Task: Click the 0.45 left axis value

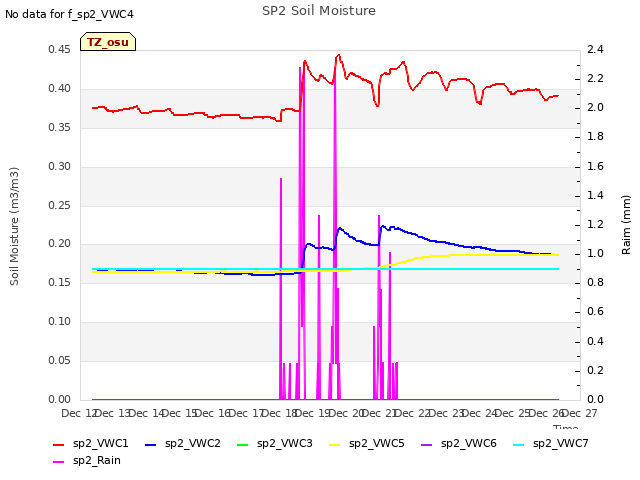Action: point(59,49)
